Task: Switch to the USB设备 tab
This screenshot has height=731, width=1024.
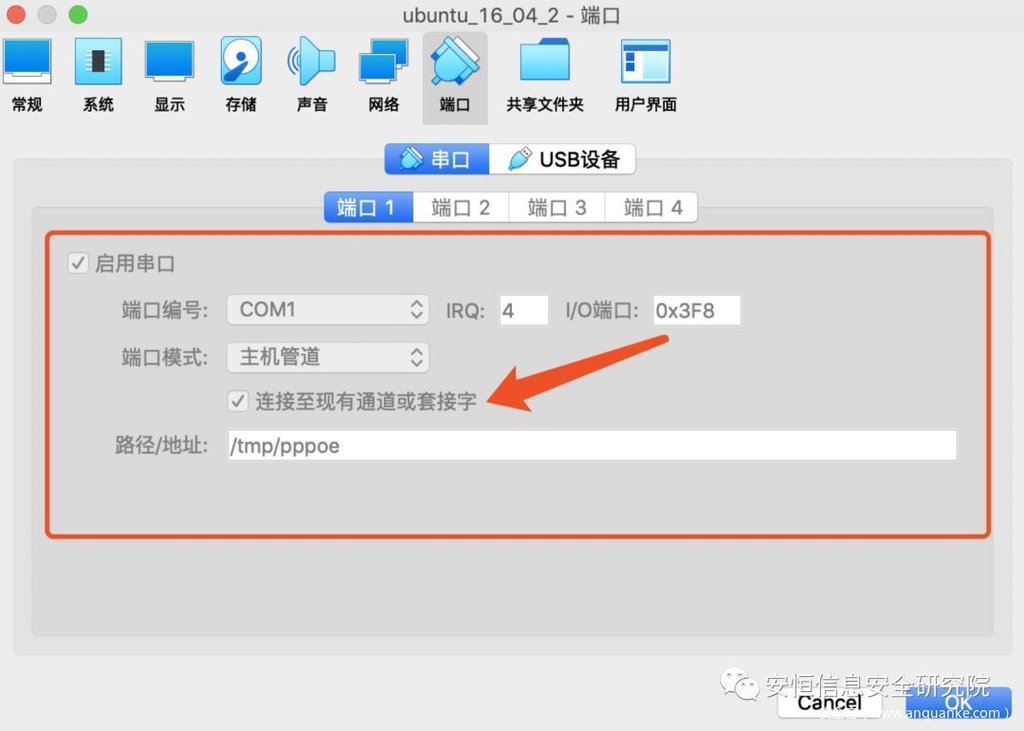Action: pyautogui.click(x=562, y=159)
